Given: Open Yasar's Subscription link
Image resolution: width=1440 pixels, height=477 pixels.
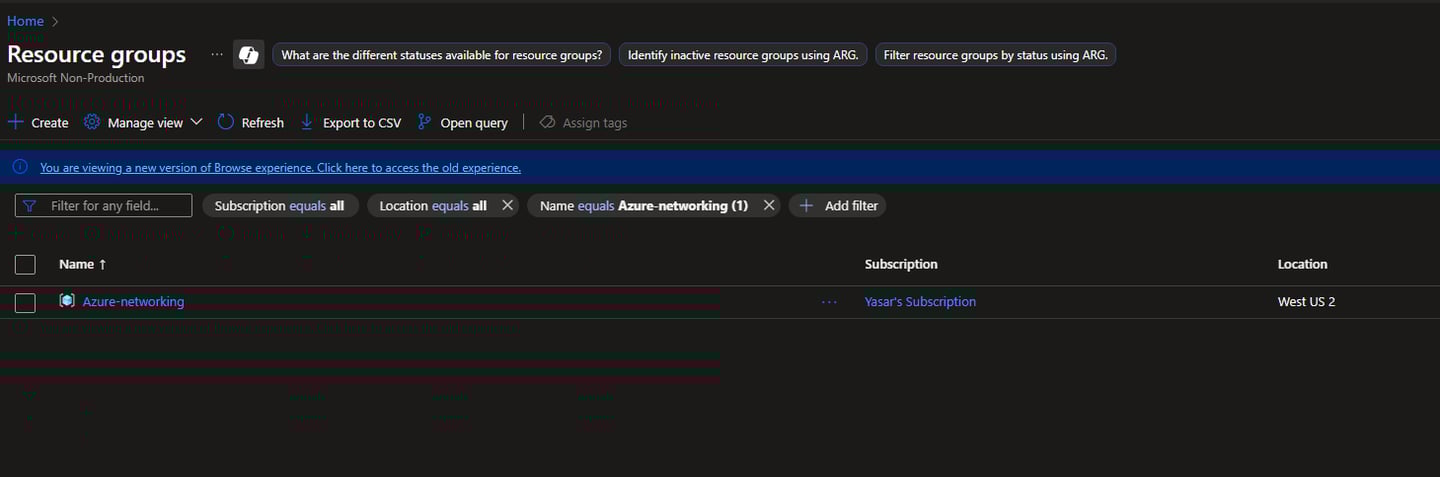Looking at the screenshot, I should pos(920,302).
